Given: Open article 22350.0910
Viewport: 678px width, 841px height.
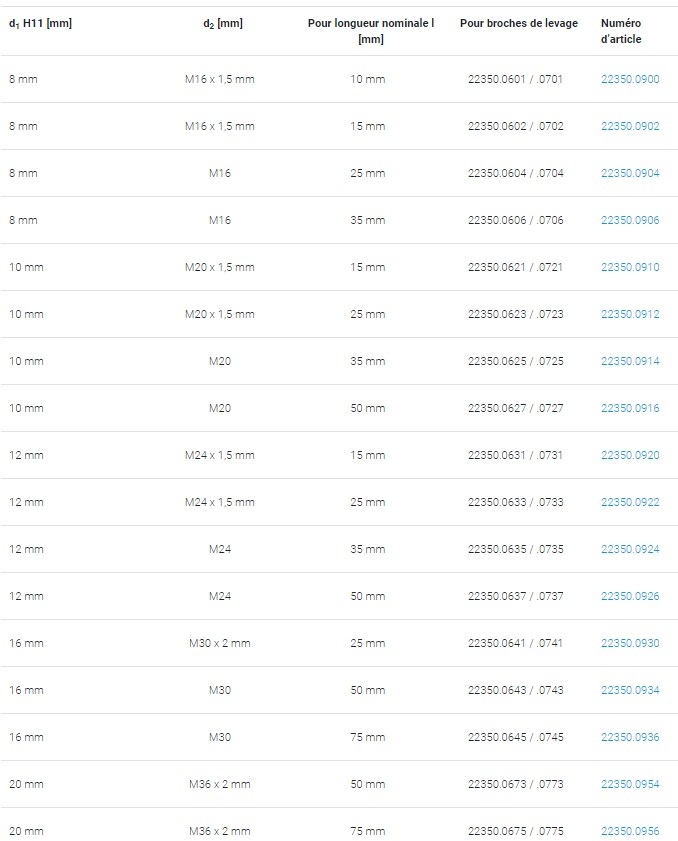Looking at the screenshot, I should point(630,267).
